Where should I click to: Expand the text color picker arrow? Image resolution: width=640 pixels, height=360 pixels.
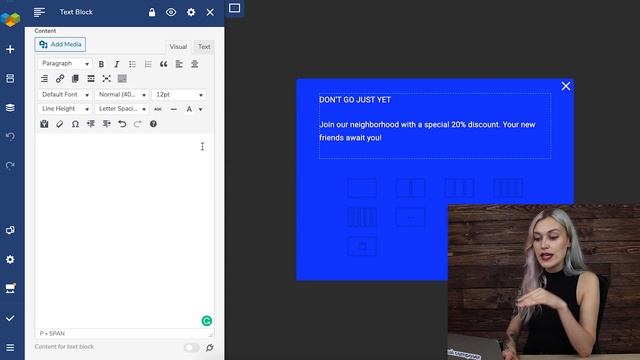[200, 109]
